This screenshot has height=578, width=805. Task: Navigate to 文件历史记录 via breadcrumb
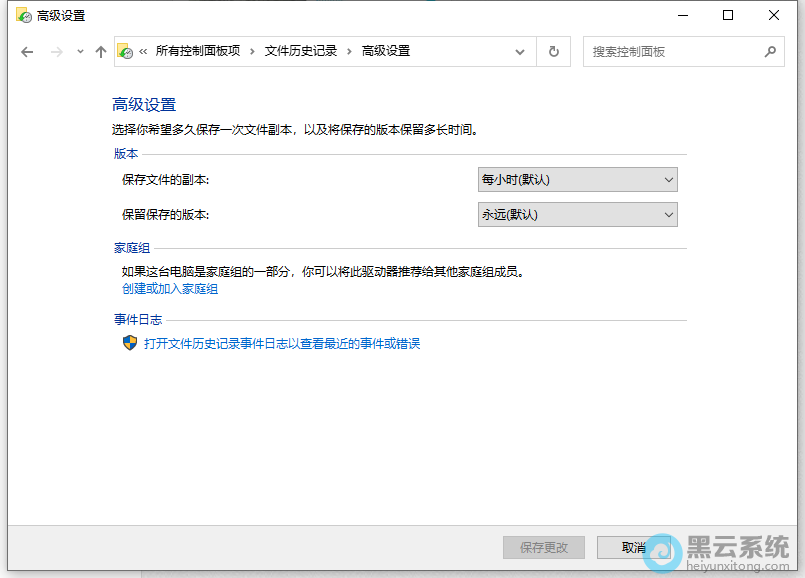(x=299, y=50)
